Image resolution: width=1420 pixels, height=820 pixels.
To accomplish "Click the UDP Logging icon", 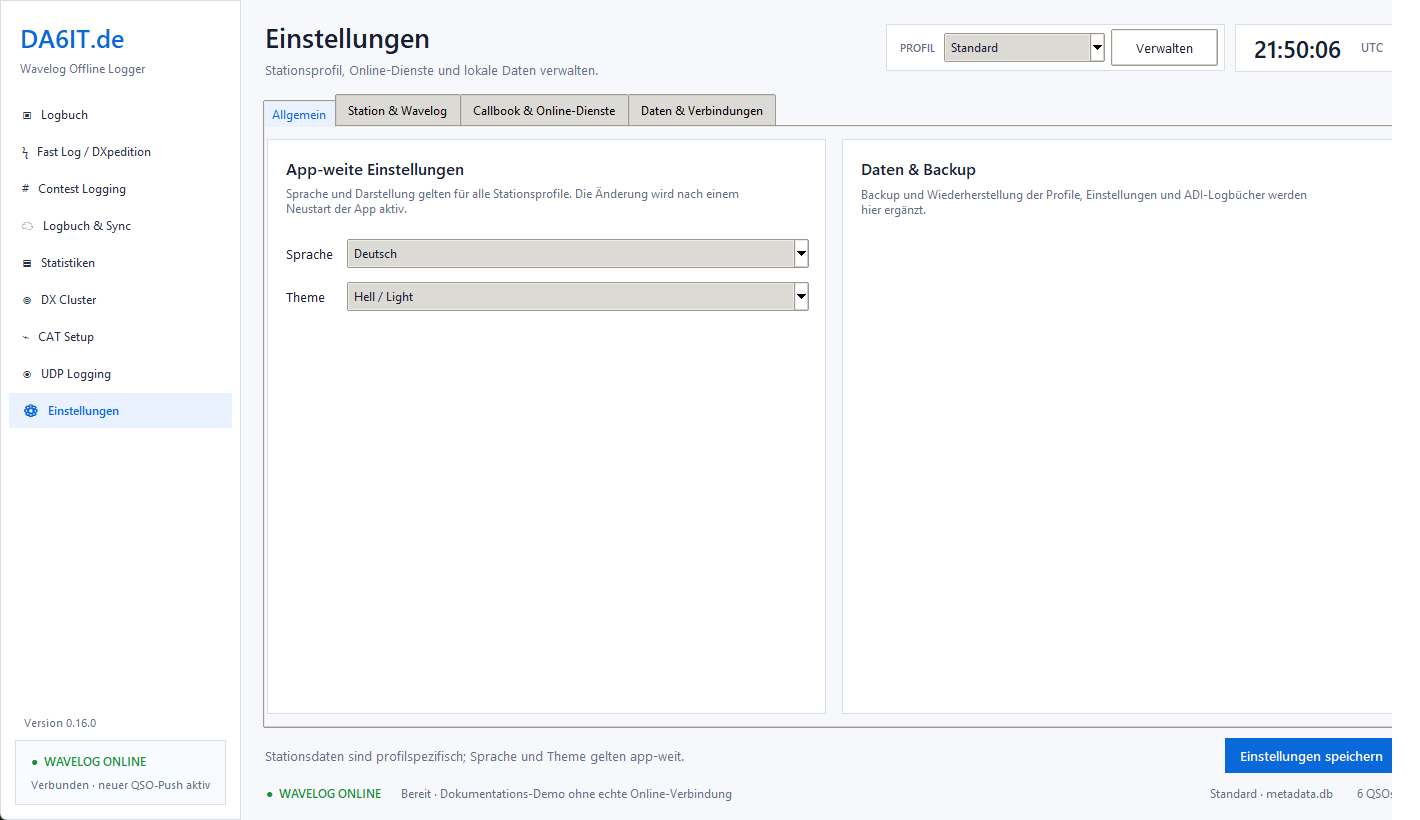I will tap(27, 374).
